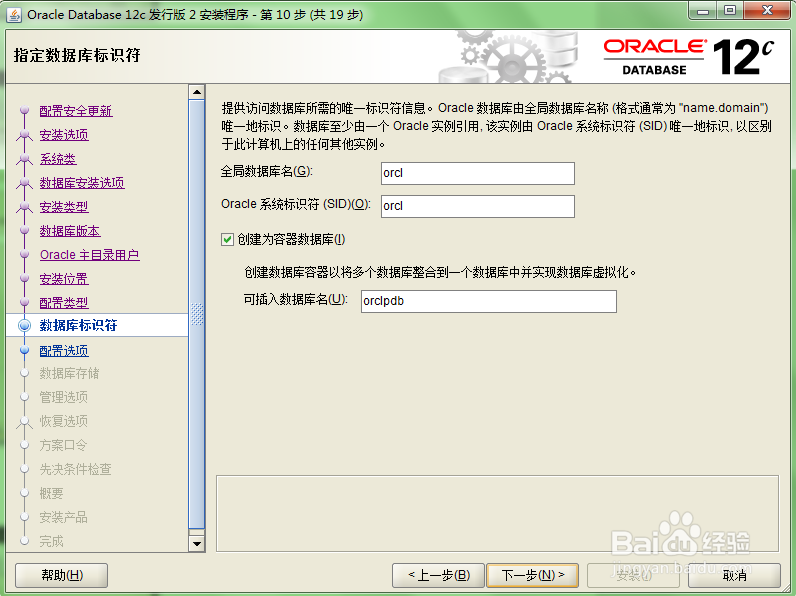
Task: Go to the 安装选项 step
Action: [64, 135]
